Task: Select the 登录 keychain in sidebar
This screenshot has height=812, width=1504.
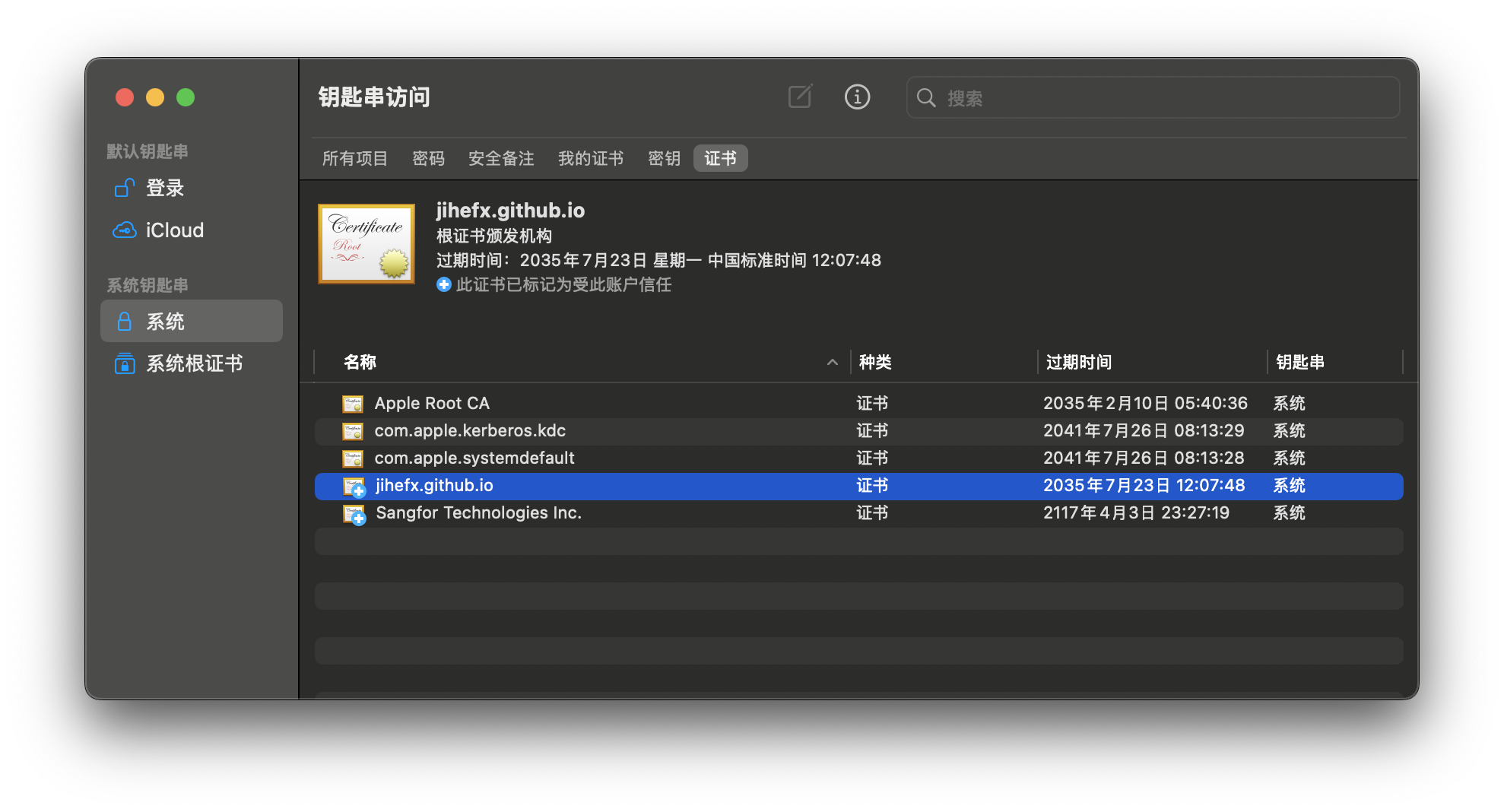Action: 165,188
